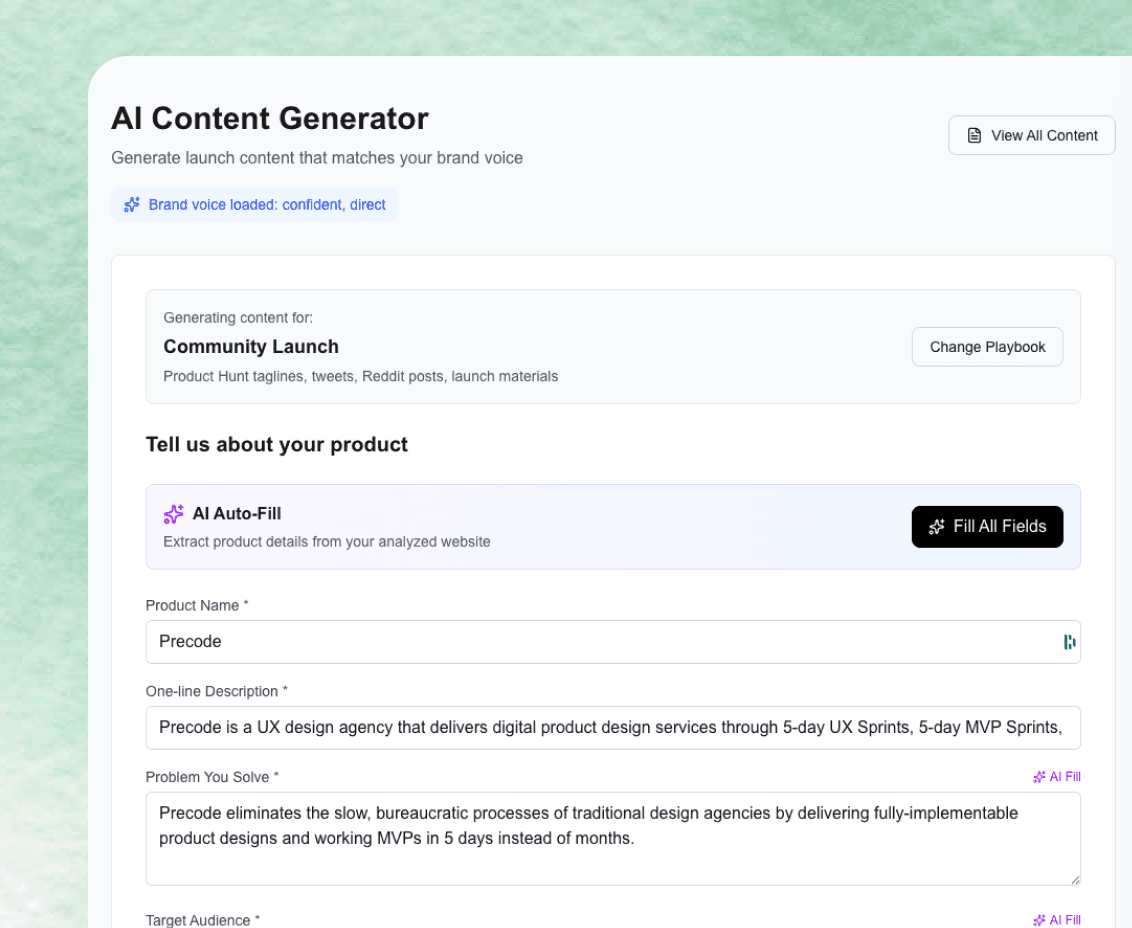The height and width of the screenshot is (928, 1132).
Task: Click the AI Auto-Fill sparkles icon
Action: (x=173, y=513)
